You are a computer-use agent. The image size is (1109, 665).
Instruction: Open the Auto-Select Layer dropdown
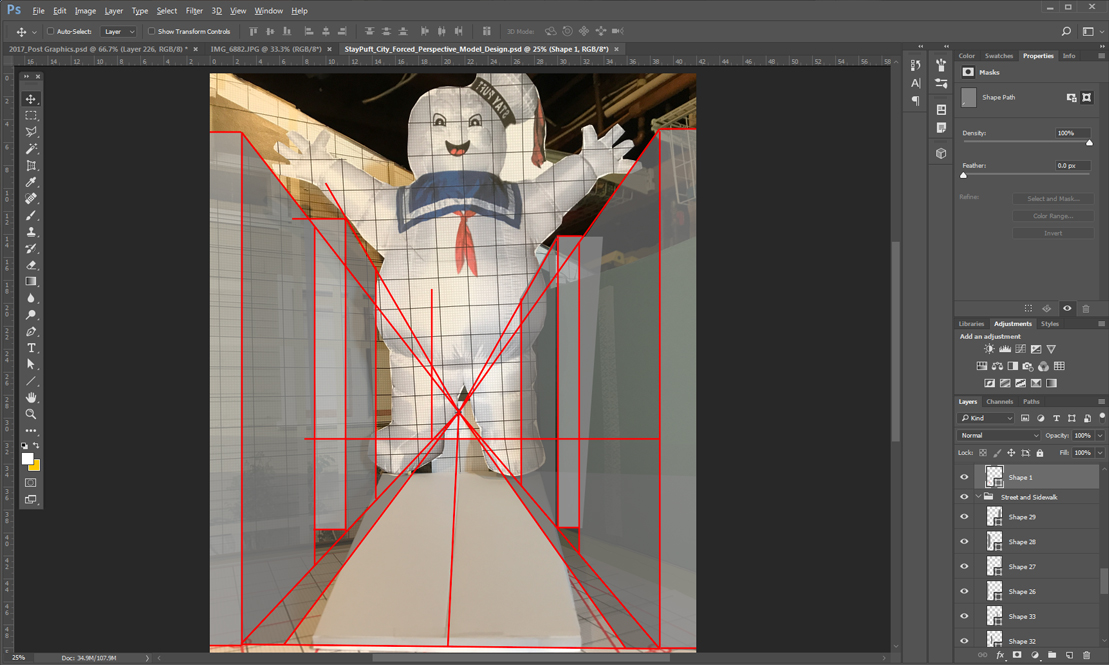click(118, 31)
